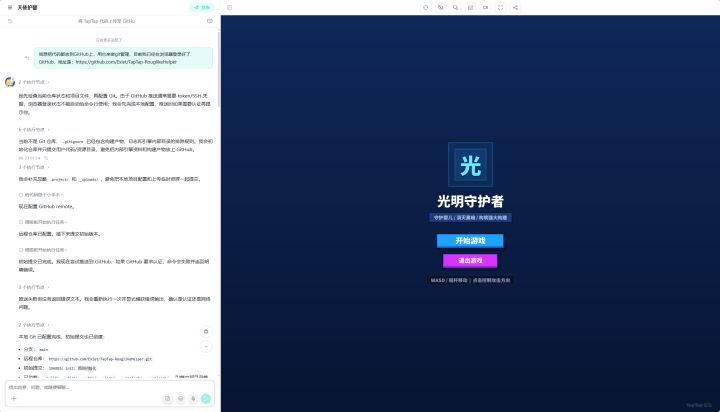Click the microphone icon in chat input
The width and height of the screenshot is (720, 412).
click(x=193, y=399)
